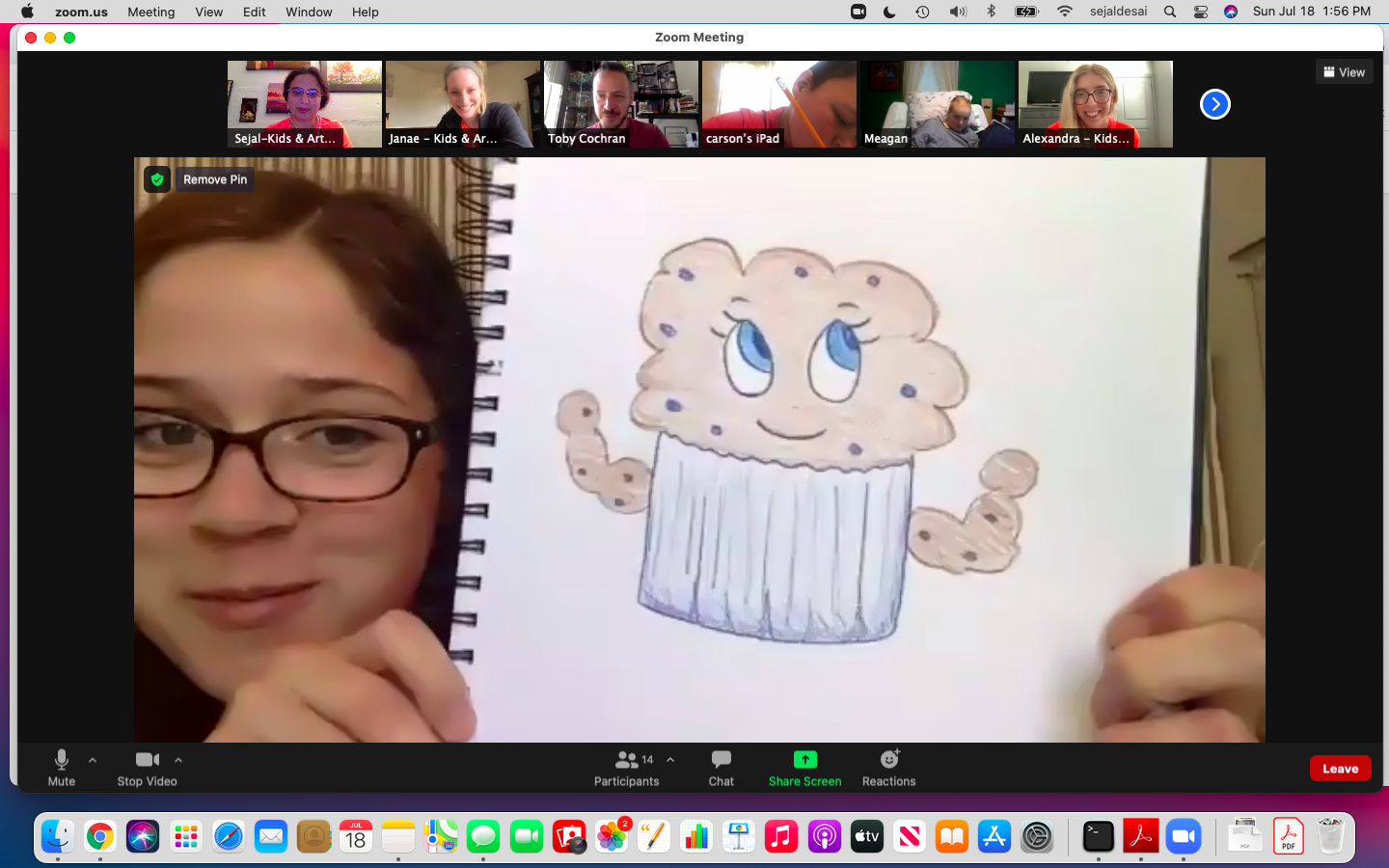Viewport: 1389px width, 868px height.
Task: Select Toby Cochran's video thumbnail
Action: point(620,104)
